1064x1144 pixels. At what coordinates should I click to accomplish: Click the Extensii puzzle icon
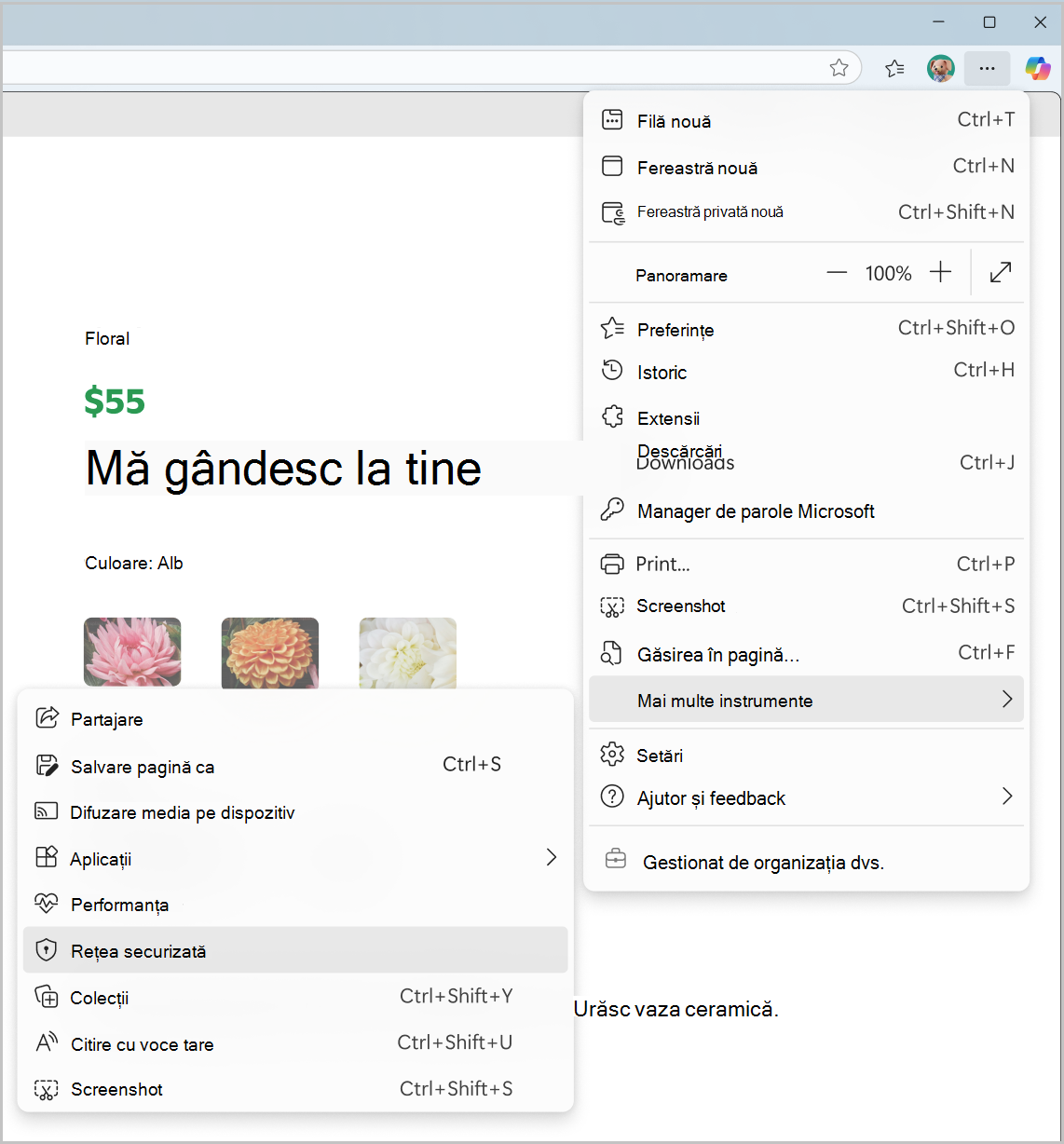point(612,416)
